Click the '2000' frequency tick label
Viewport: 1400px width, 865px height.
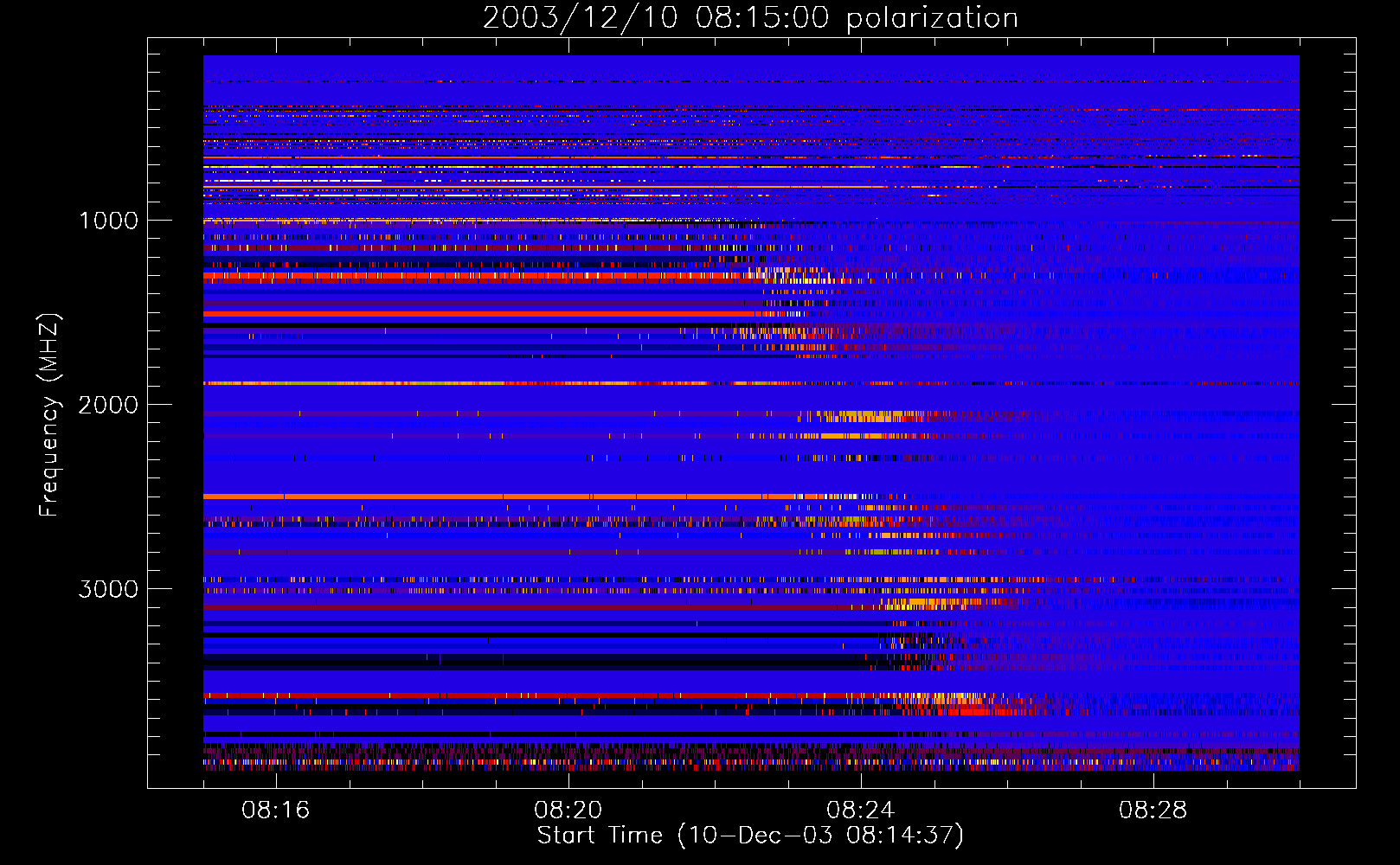tap(109, 405)
